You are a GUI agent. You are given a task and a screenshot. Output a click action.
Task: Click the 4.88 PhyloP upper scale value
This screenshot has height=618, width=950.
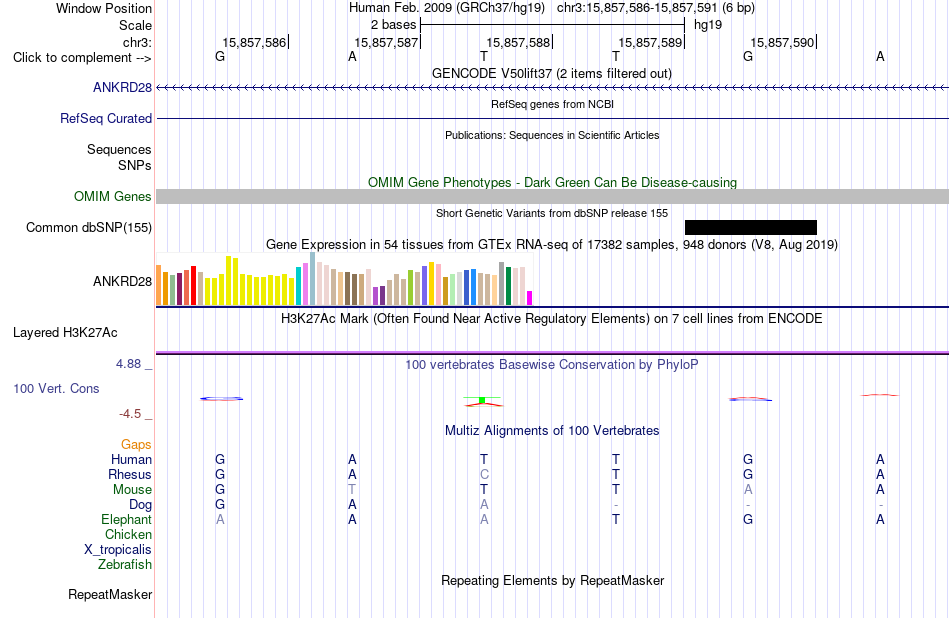tap(128, 364)
